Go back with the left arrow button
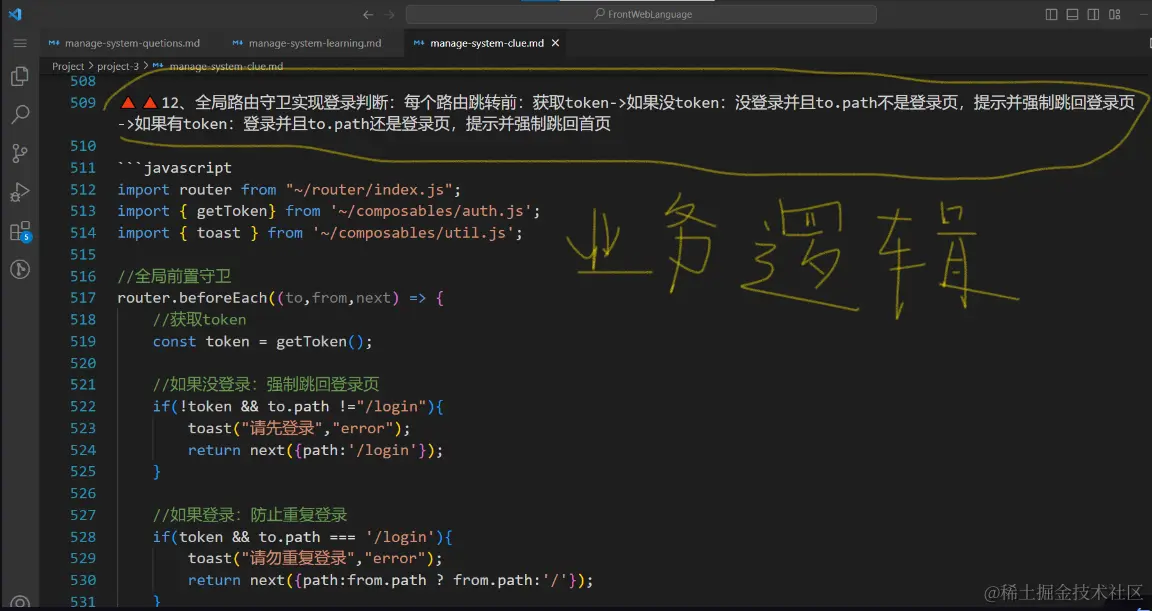This screenshot has width=1152, height=611. (x=368, y=14)
